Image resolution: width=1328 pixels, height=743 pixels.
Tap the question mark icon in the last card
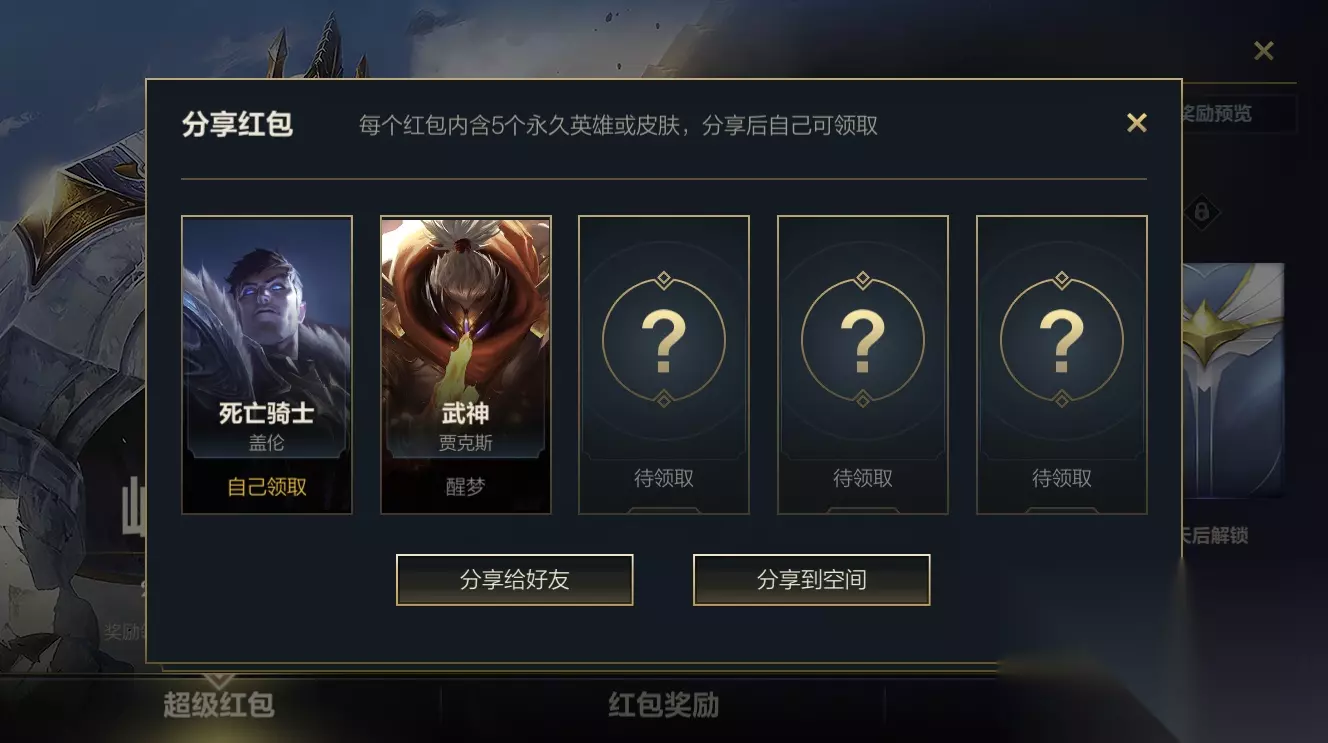tap(1062, 341)
